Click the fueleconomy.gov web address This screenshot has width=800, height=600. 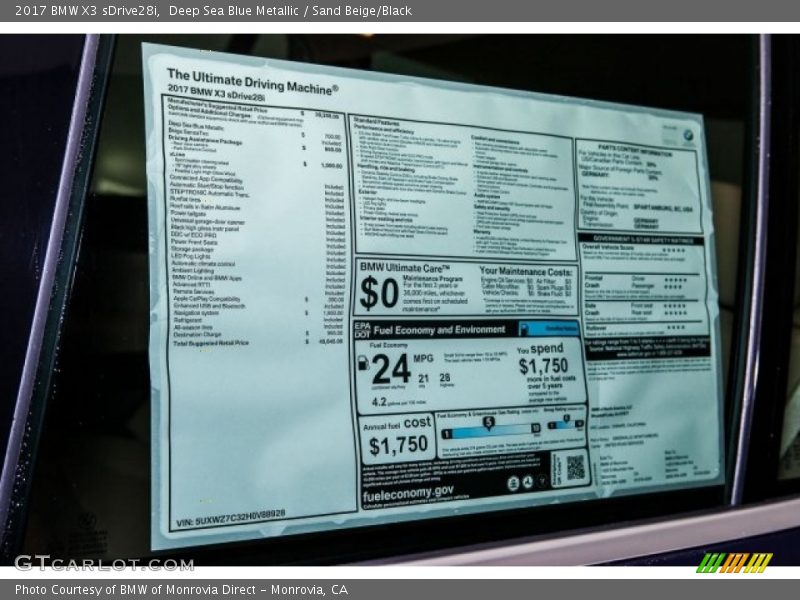click(x=408, y=492)
